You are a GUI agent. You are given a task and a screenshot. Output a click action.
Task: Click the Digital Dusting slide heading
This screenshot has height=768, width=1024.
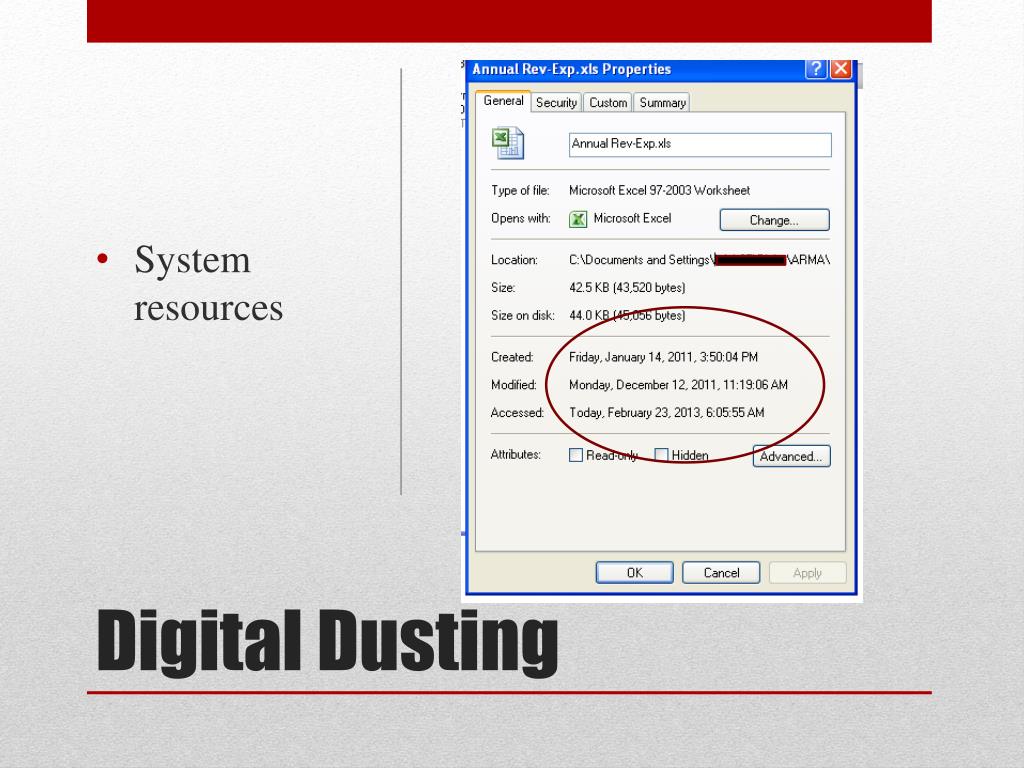tap(327, 641)
